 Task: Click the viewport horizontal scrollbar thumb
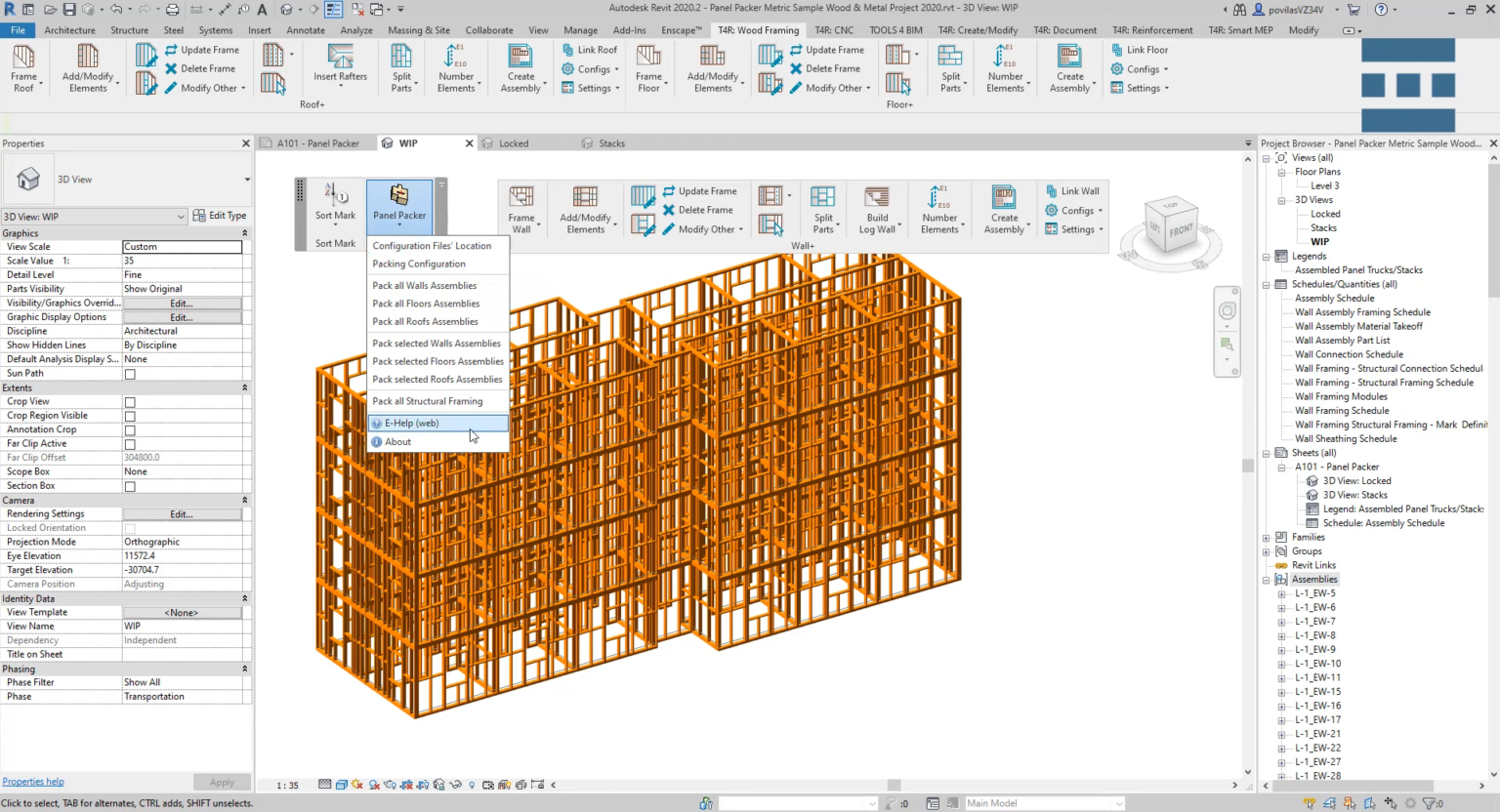[894, 785]
